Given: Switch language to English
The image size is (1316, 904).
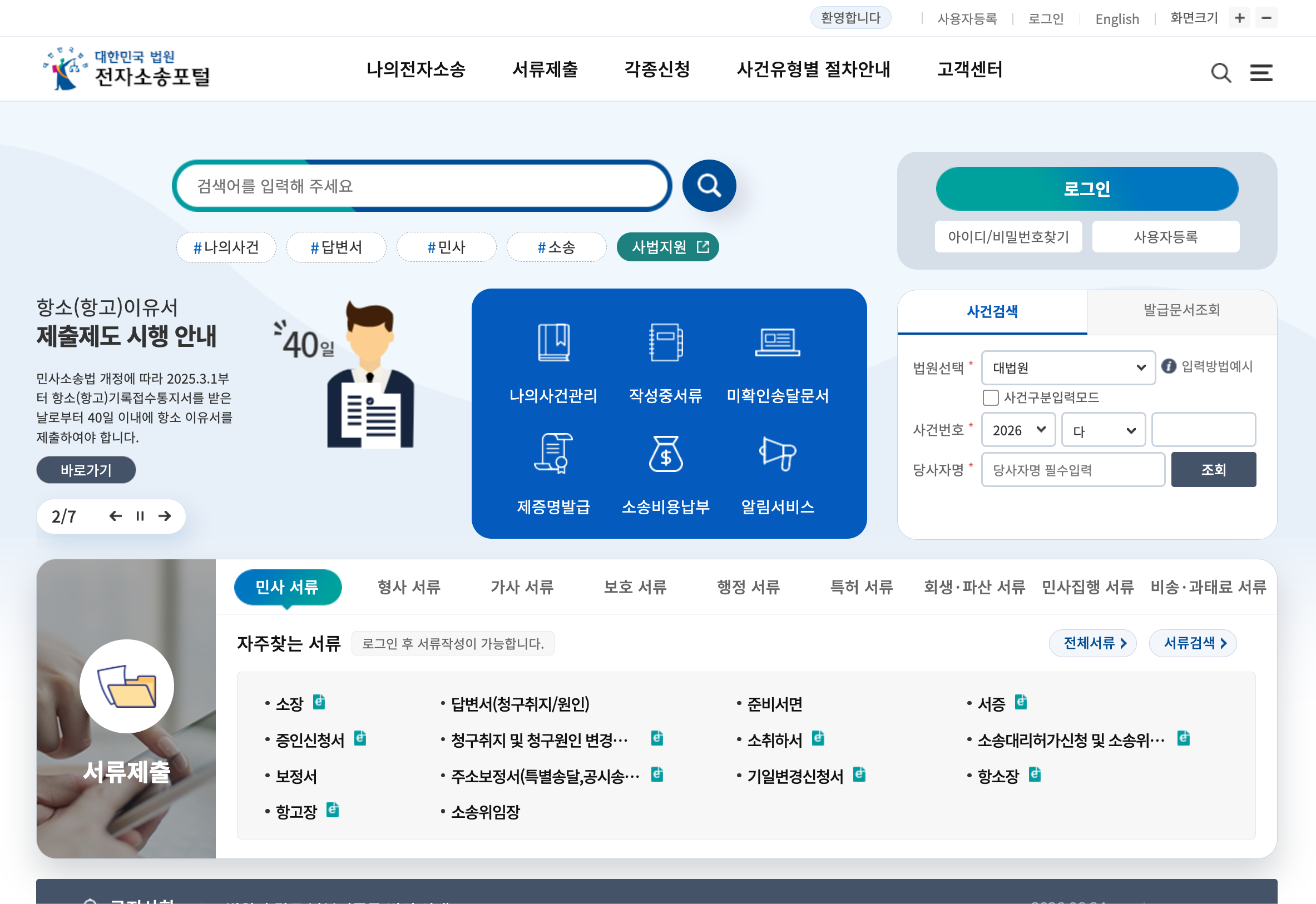Looking at the screenshot, I should (1116, 19).
